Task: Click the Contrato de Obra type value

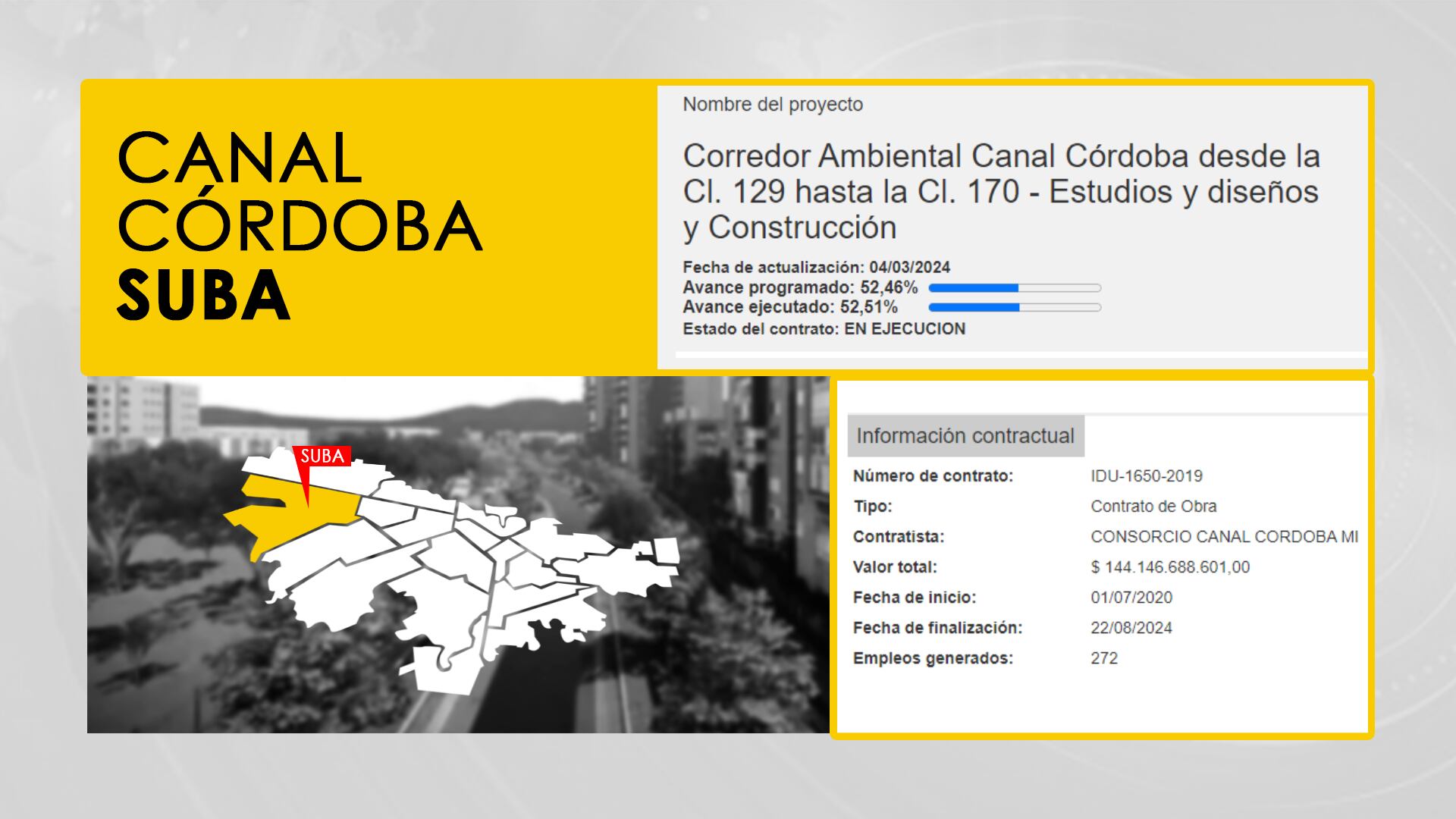Action: click(x=1153, y=507)
